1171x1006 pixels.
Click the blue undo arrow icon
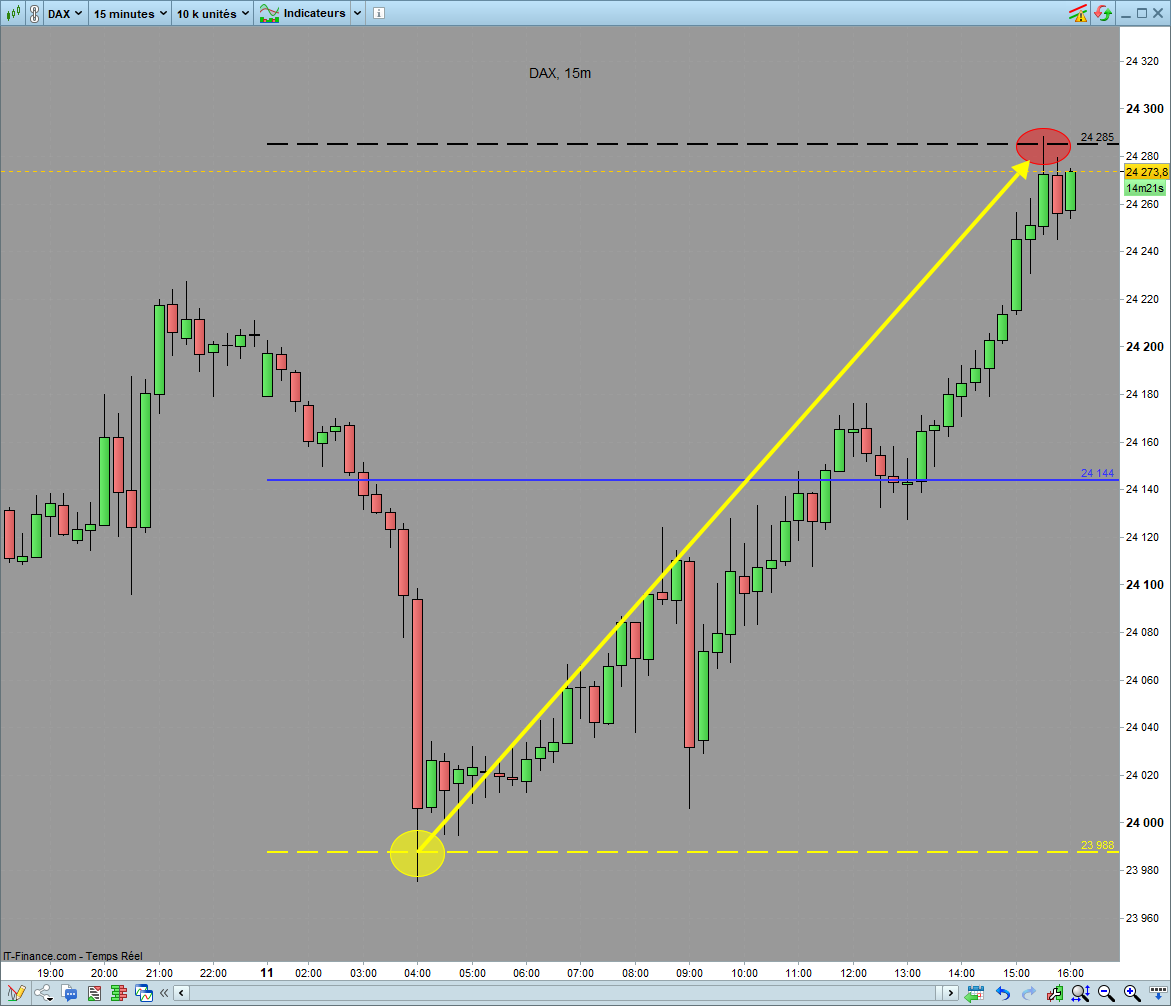[1002, 993]
